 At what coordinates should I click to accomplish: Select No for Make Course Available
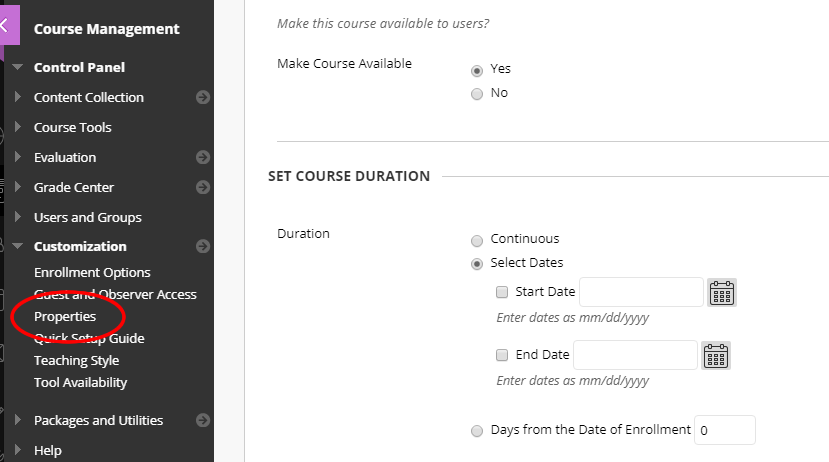pyautogui.click(x=477, y=94)
